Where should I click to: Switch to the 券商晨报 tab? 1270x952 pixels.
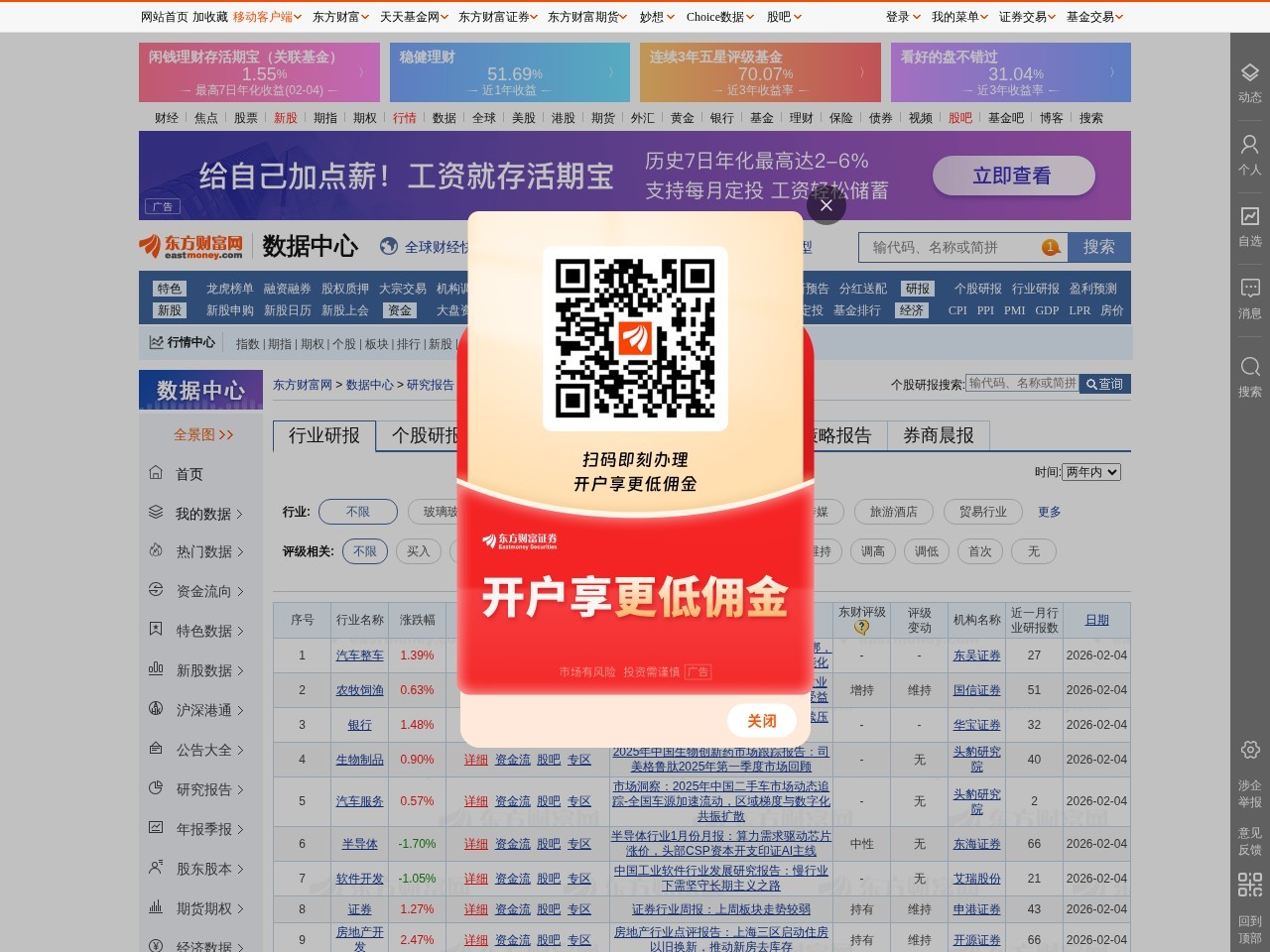pos(939,435)
